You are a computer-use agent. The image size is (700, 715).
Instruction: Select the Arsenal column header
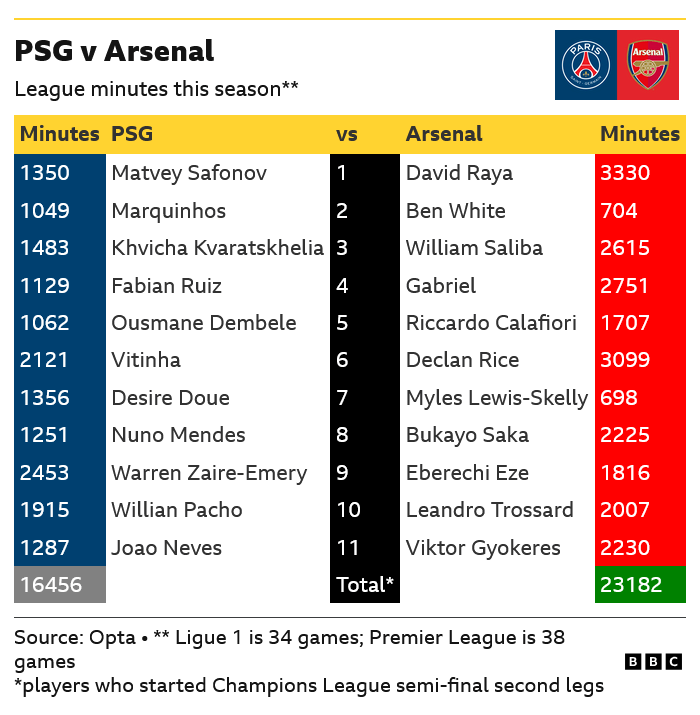(444, 134)
